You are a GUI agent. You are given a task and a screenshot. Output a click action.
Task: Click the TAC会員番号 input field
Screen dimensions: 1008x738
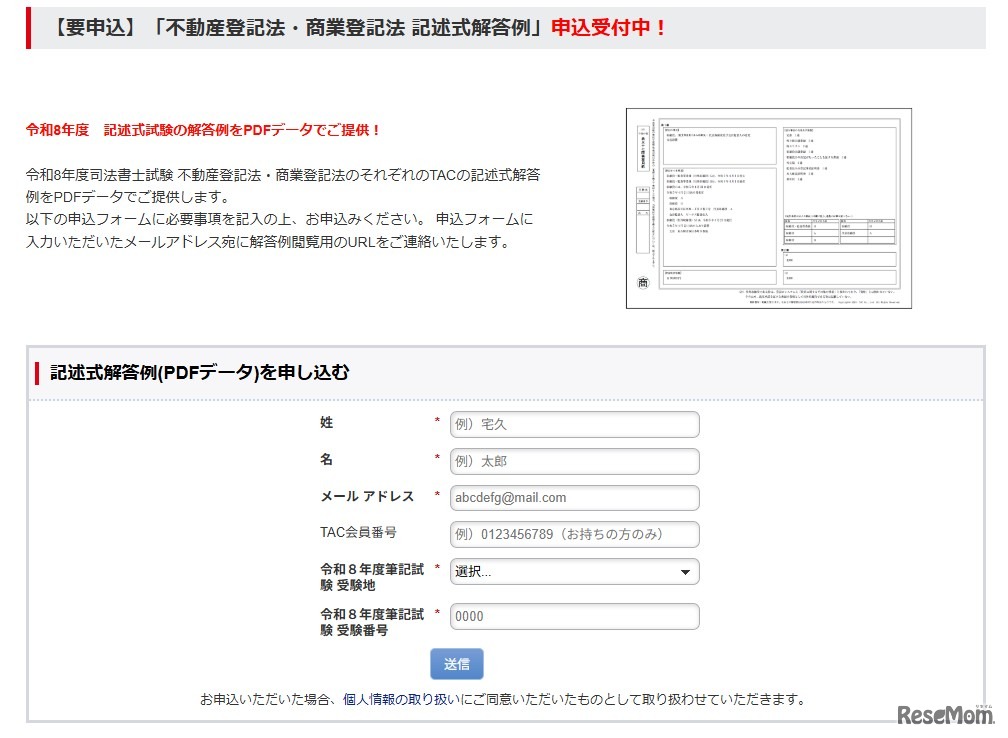click(x=574, y=534)
